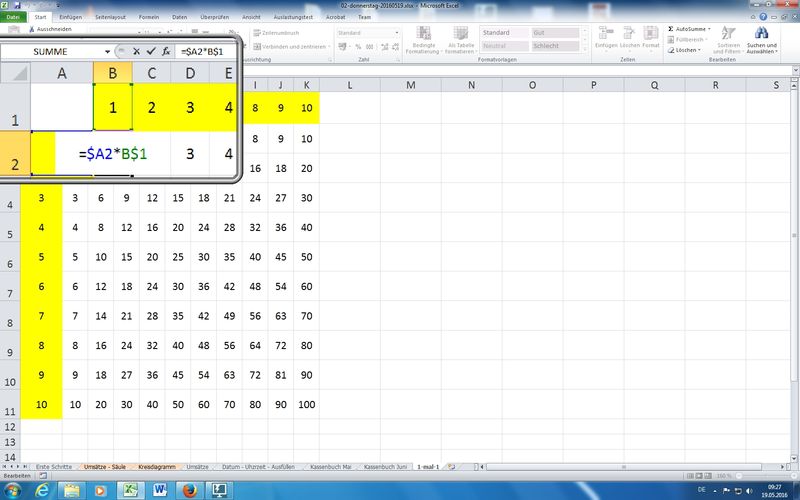Open Als Tabelle formatieren

click(460, 40)
